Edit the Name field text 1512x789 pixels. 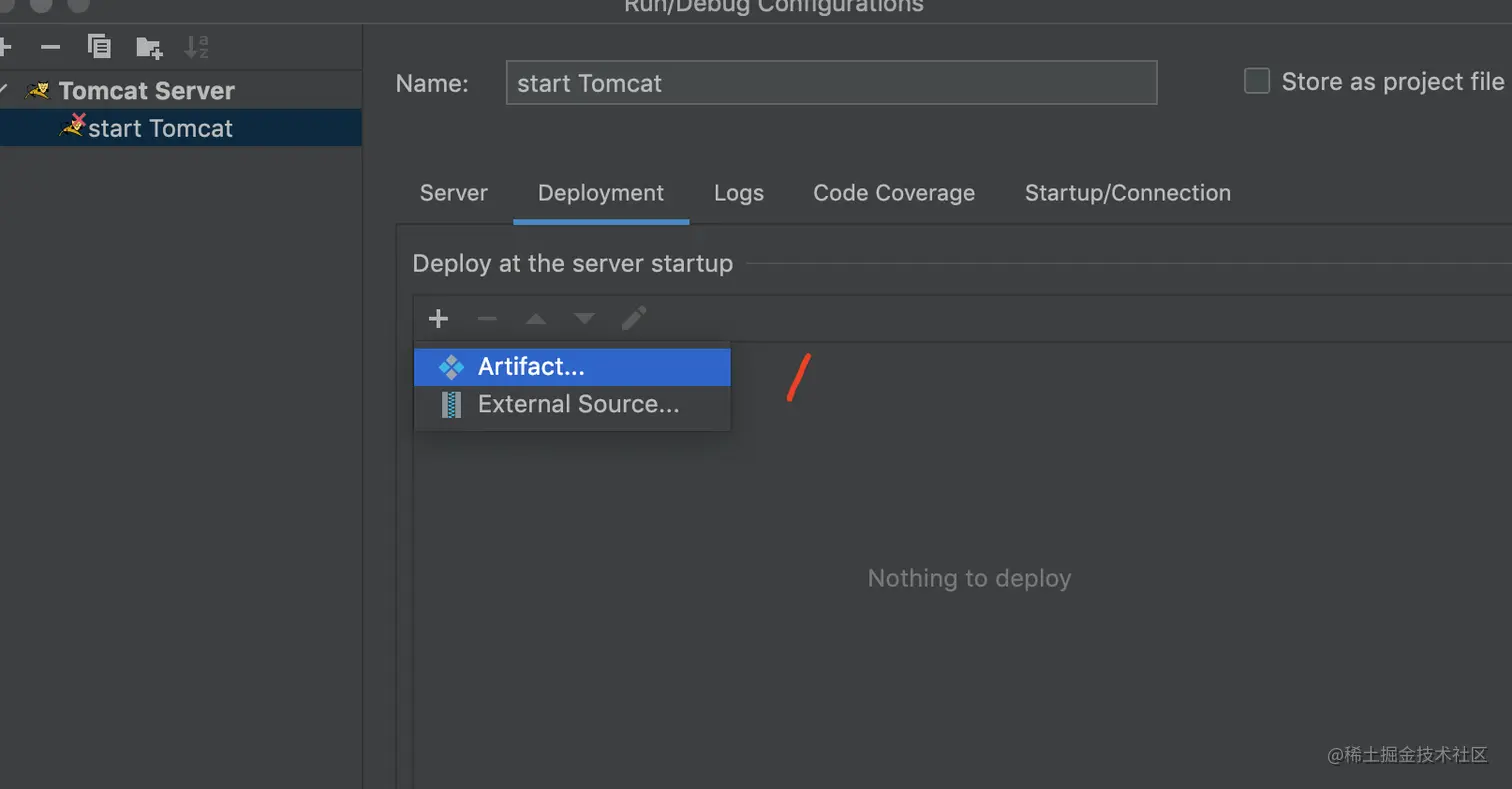click(x=831, y=83)
